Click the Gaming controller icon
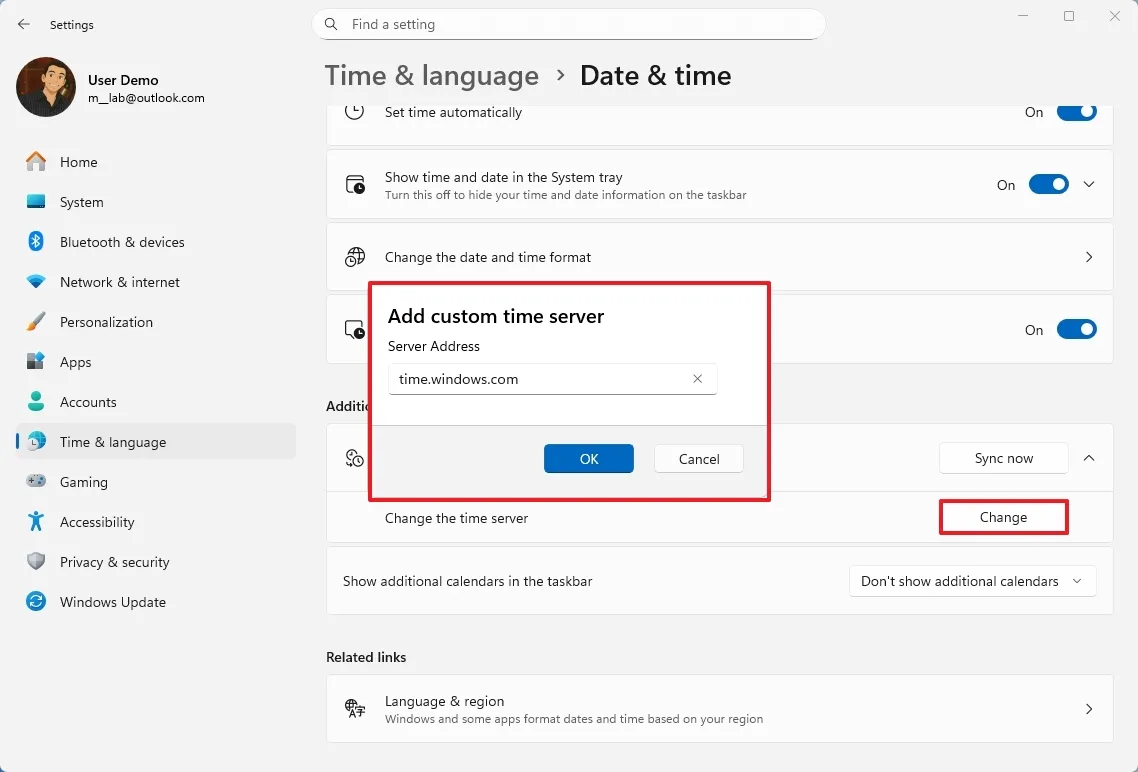This screenshot has height=772, width=1138. tap(36, 482)
